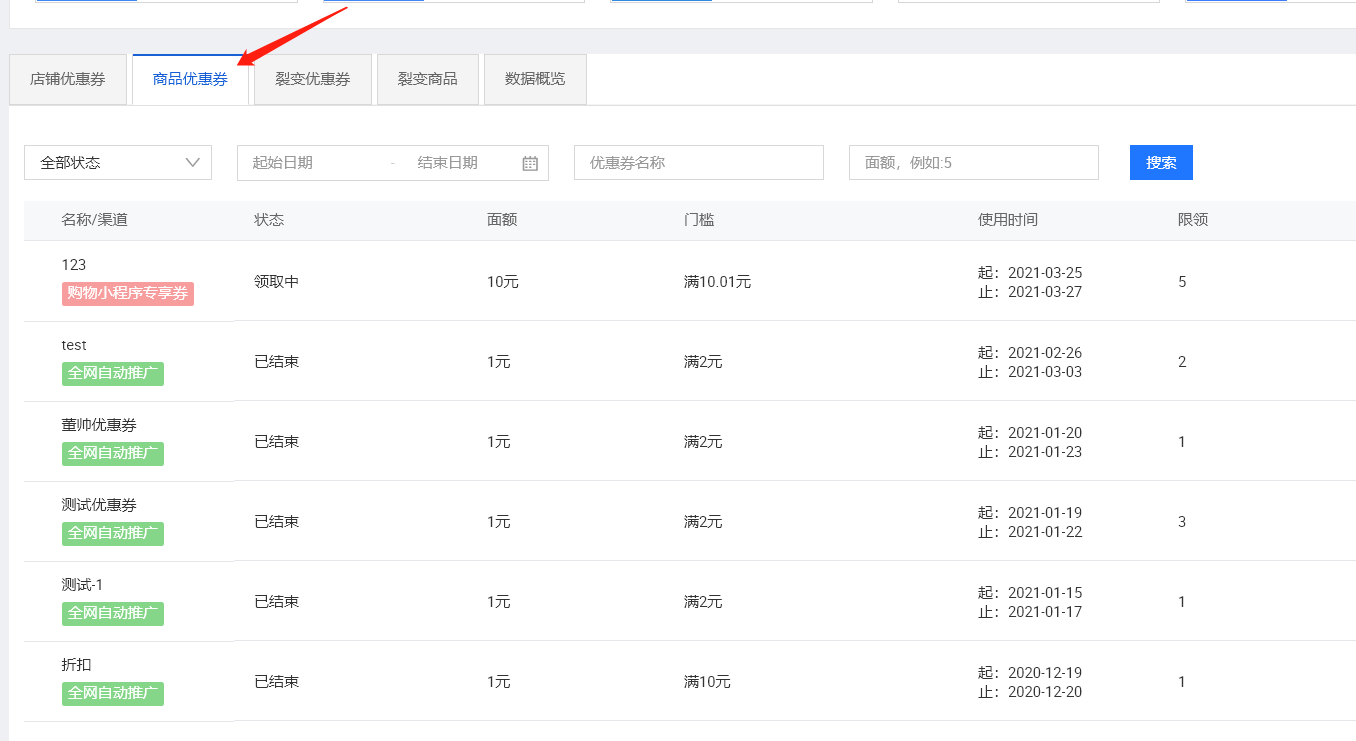Click start date 2021-01-20

coord(1045,433)
